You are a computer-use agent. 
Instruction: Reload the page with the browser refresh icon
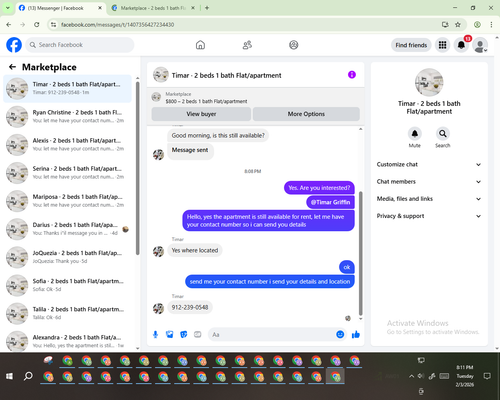pyautogui.click(x=37, y=24)
